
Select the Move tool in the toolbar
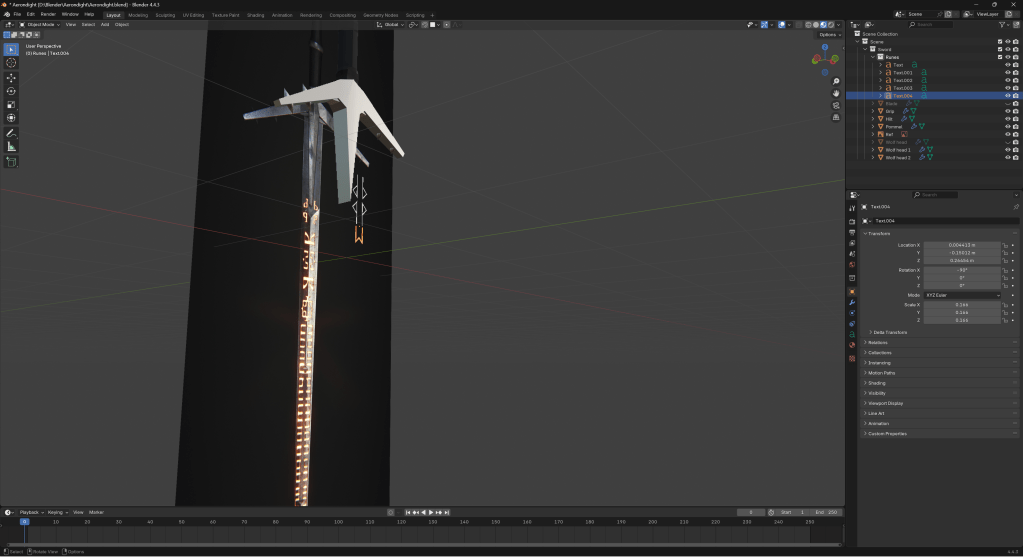12,77
